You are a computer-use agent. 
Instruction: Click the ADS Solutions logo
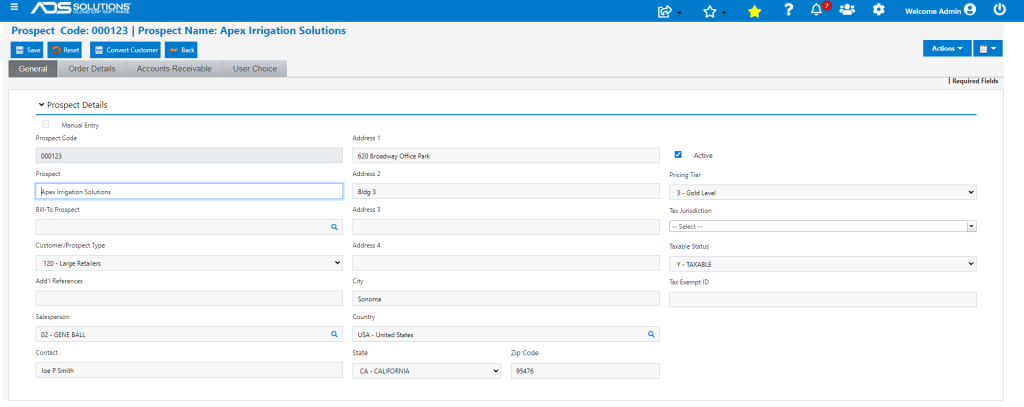(81, 8)
